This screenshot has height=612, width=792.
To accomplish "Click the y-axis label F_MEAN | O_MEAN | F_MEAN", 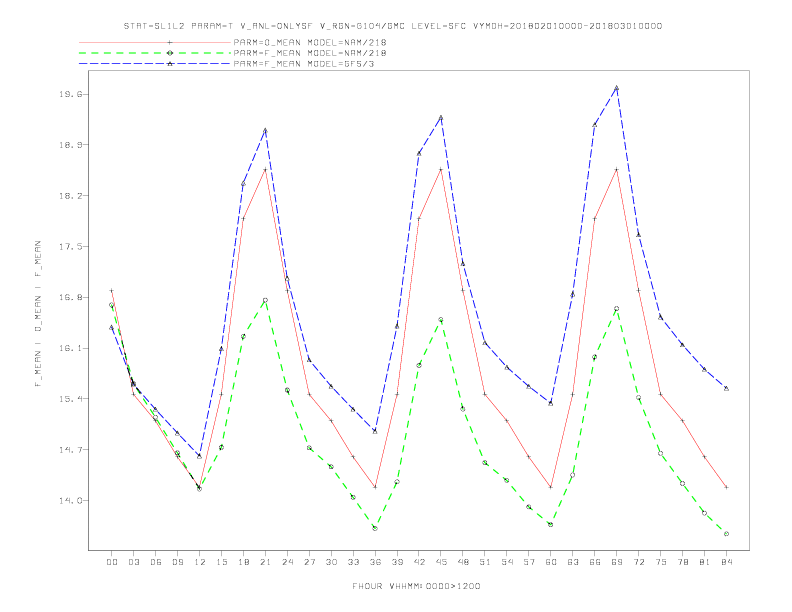I will [x=38, y=314].
